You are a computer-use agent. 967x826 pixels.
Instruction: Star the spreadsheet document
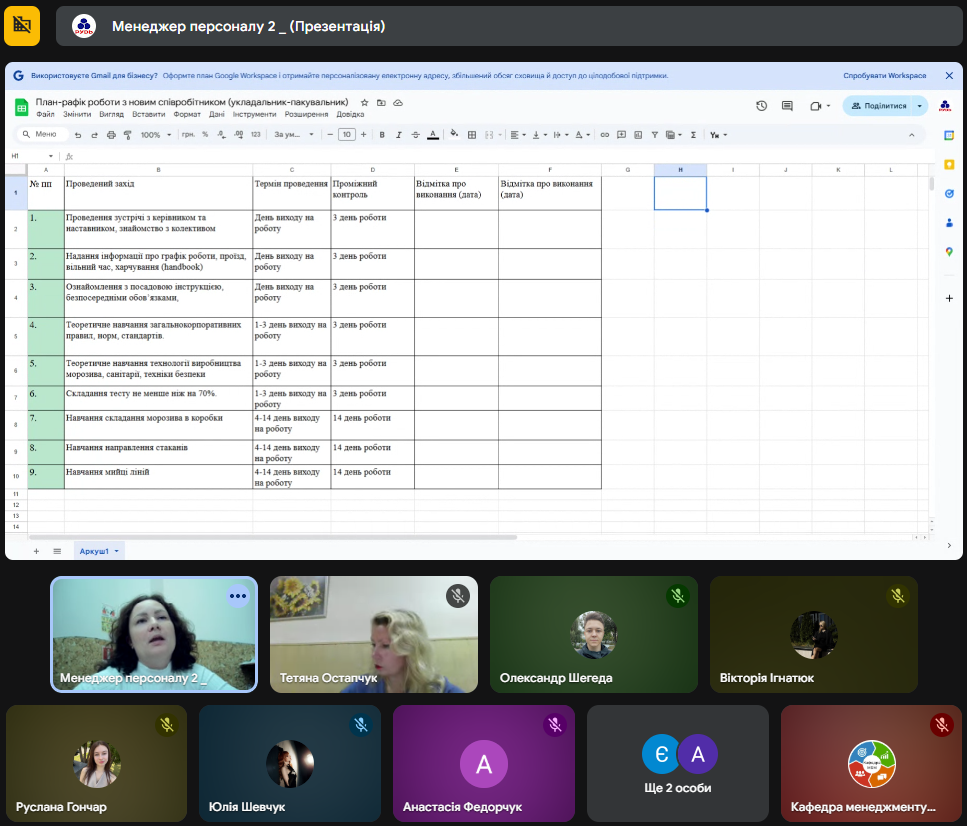tap(365, 102)
